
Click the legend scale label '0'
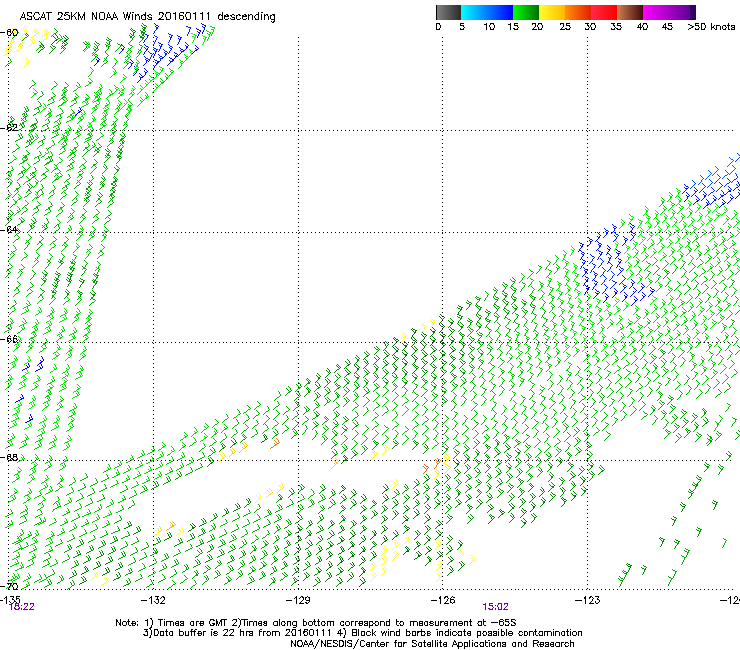pos(438,27)
